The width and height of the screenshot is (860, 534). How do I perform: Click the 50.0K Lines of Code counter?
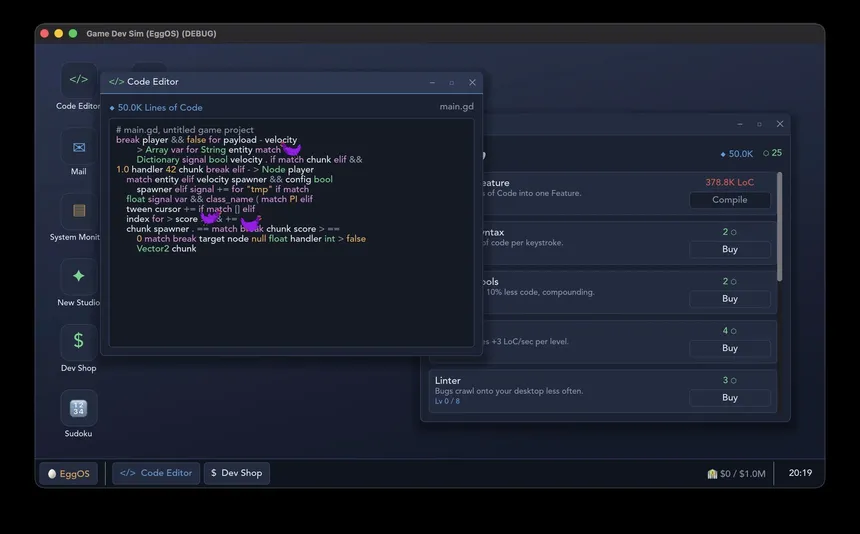156,108
